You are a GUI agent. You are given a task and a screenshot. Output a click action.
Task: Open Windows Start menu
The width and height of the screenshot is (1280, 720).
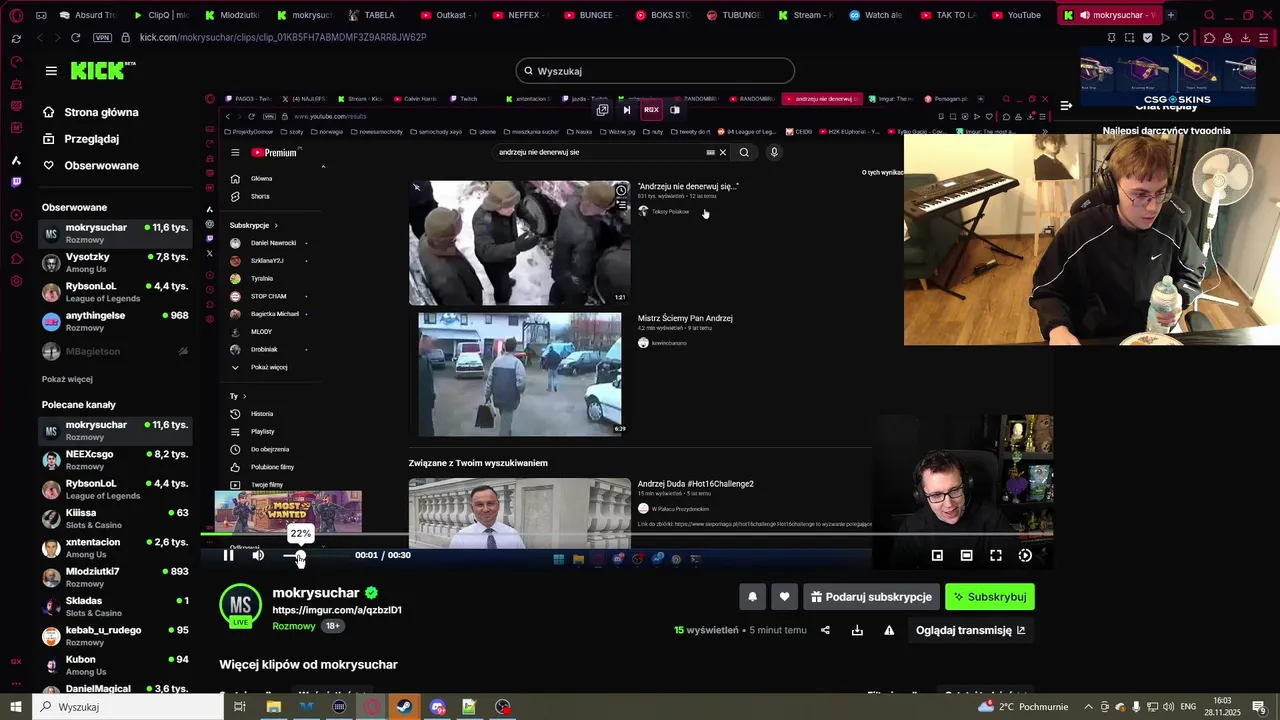pos(16,707)
